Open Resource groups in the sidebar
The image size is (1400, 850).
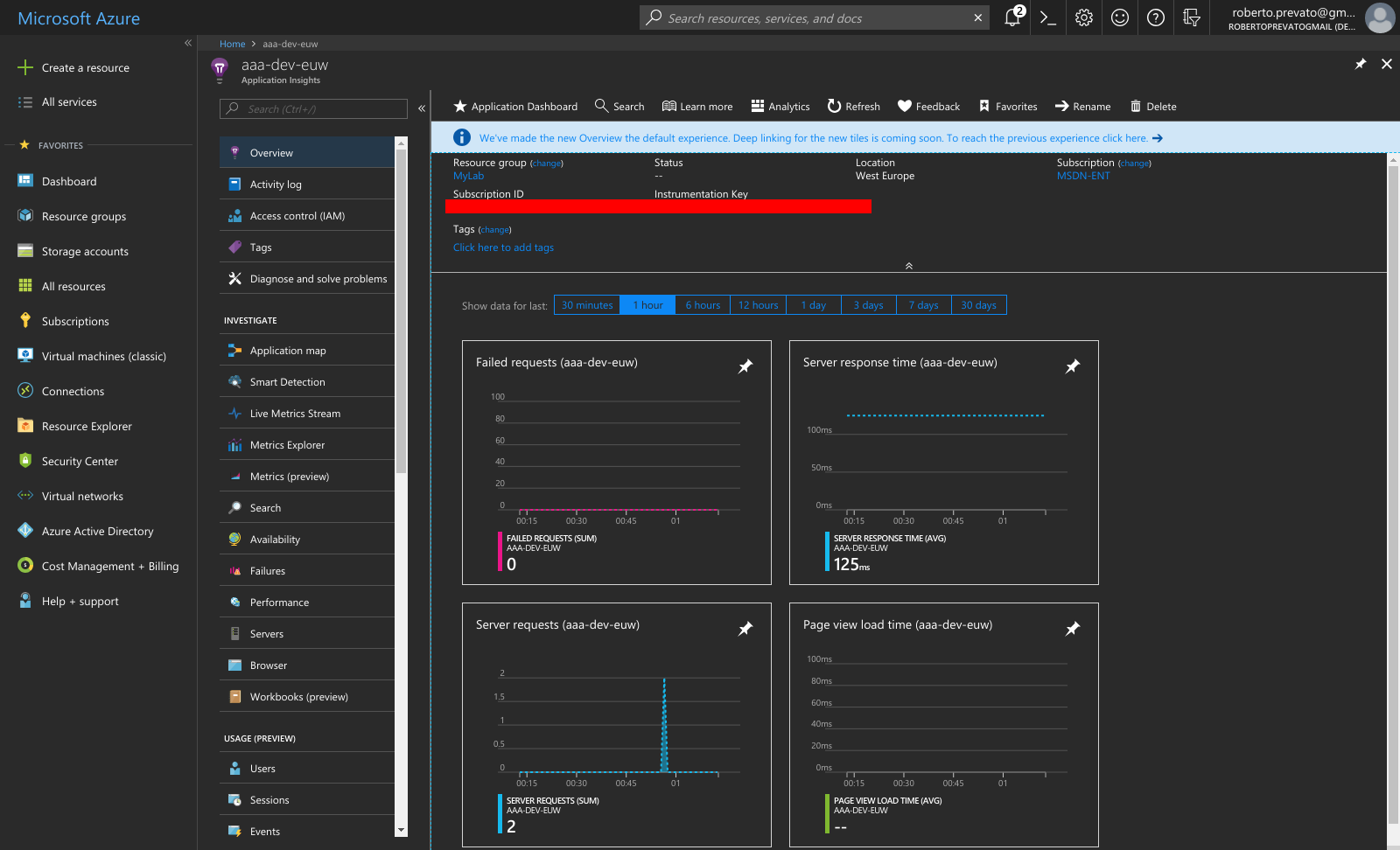coord(84,216)
